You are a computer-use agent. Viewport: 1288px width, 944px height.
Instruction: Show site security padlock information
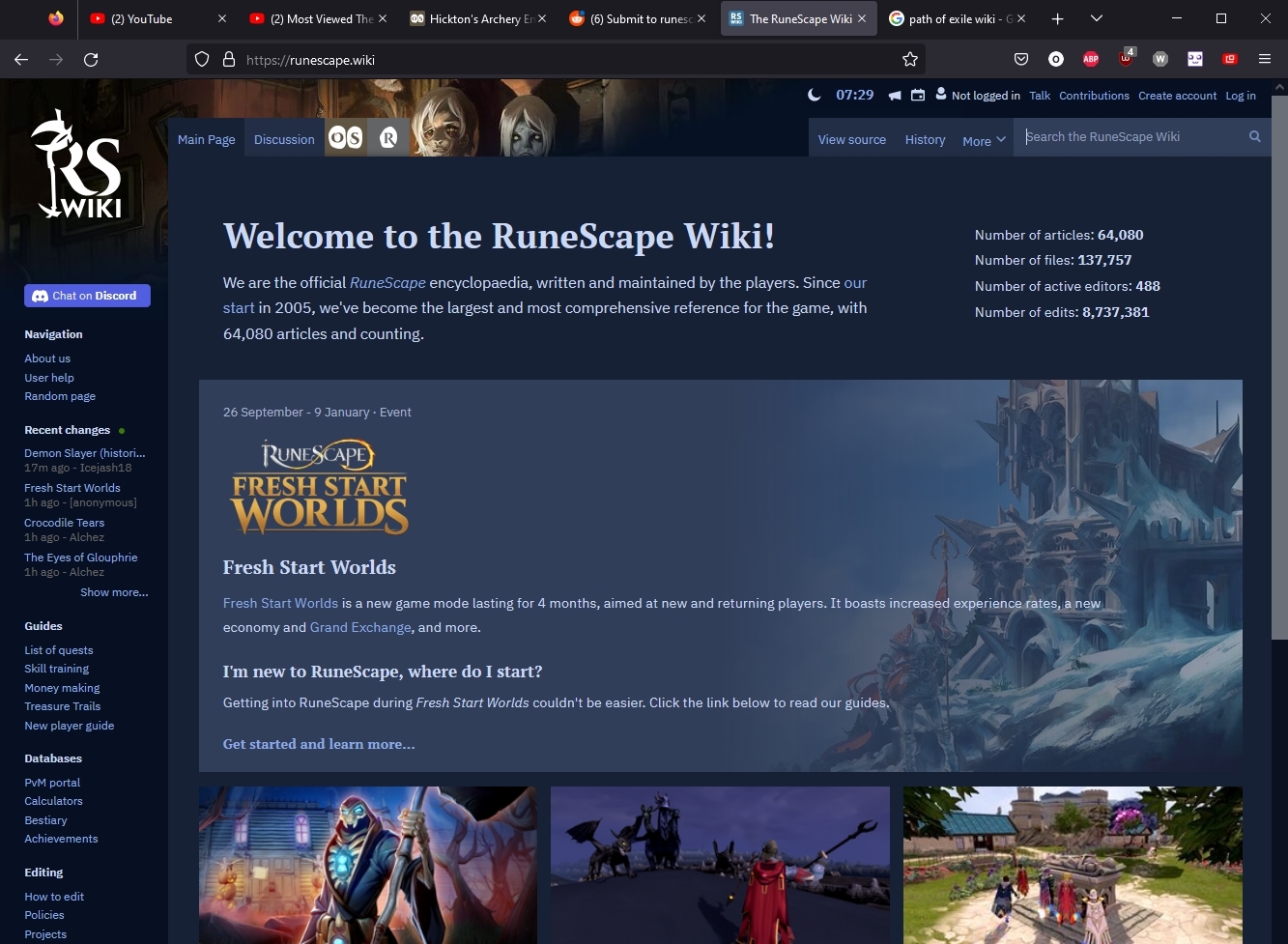click(x=229, y=59)
